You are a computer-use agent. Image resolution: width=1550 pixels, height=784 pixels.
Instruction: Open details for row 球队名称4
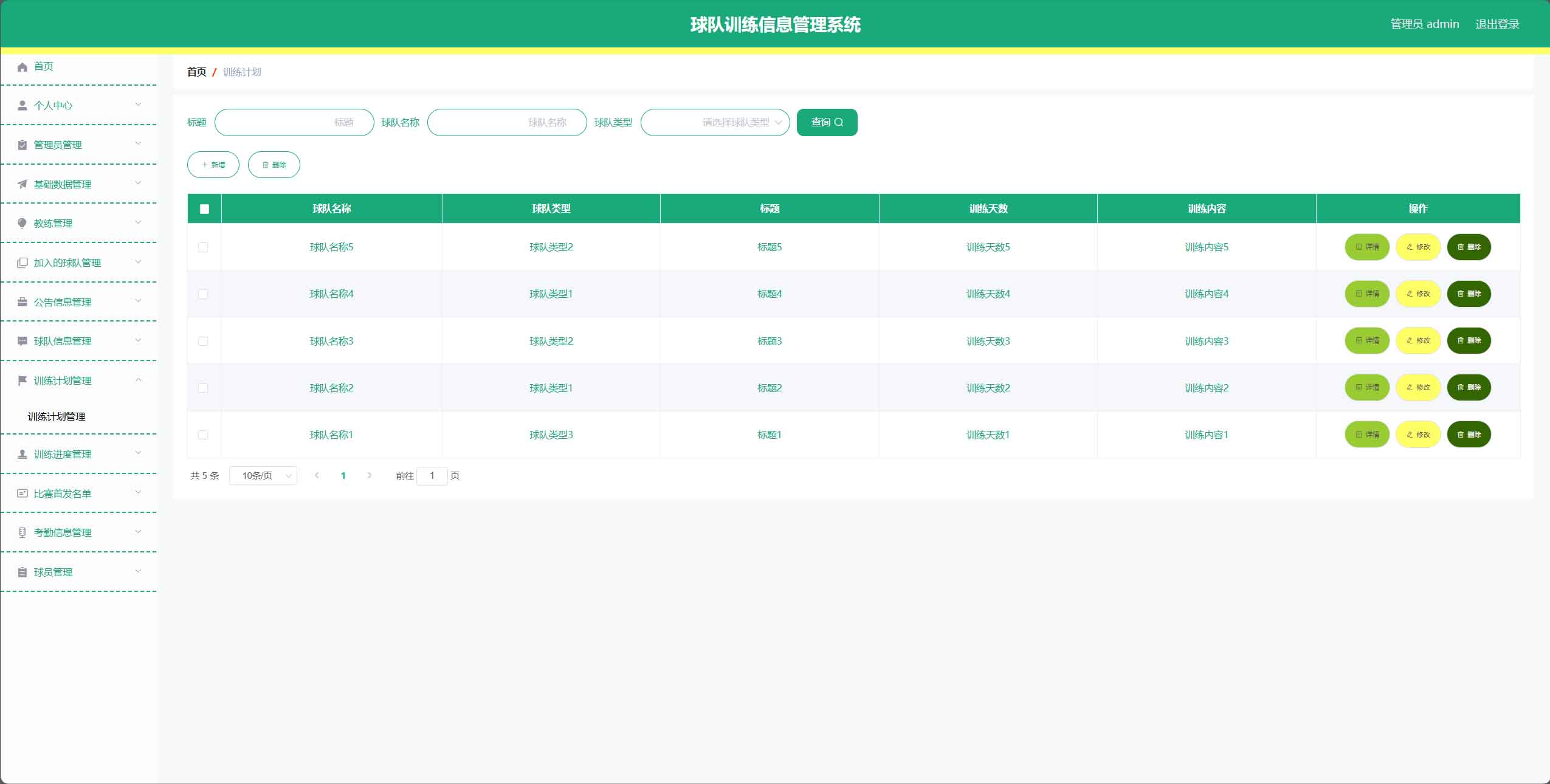(x=1367, y=294)
